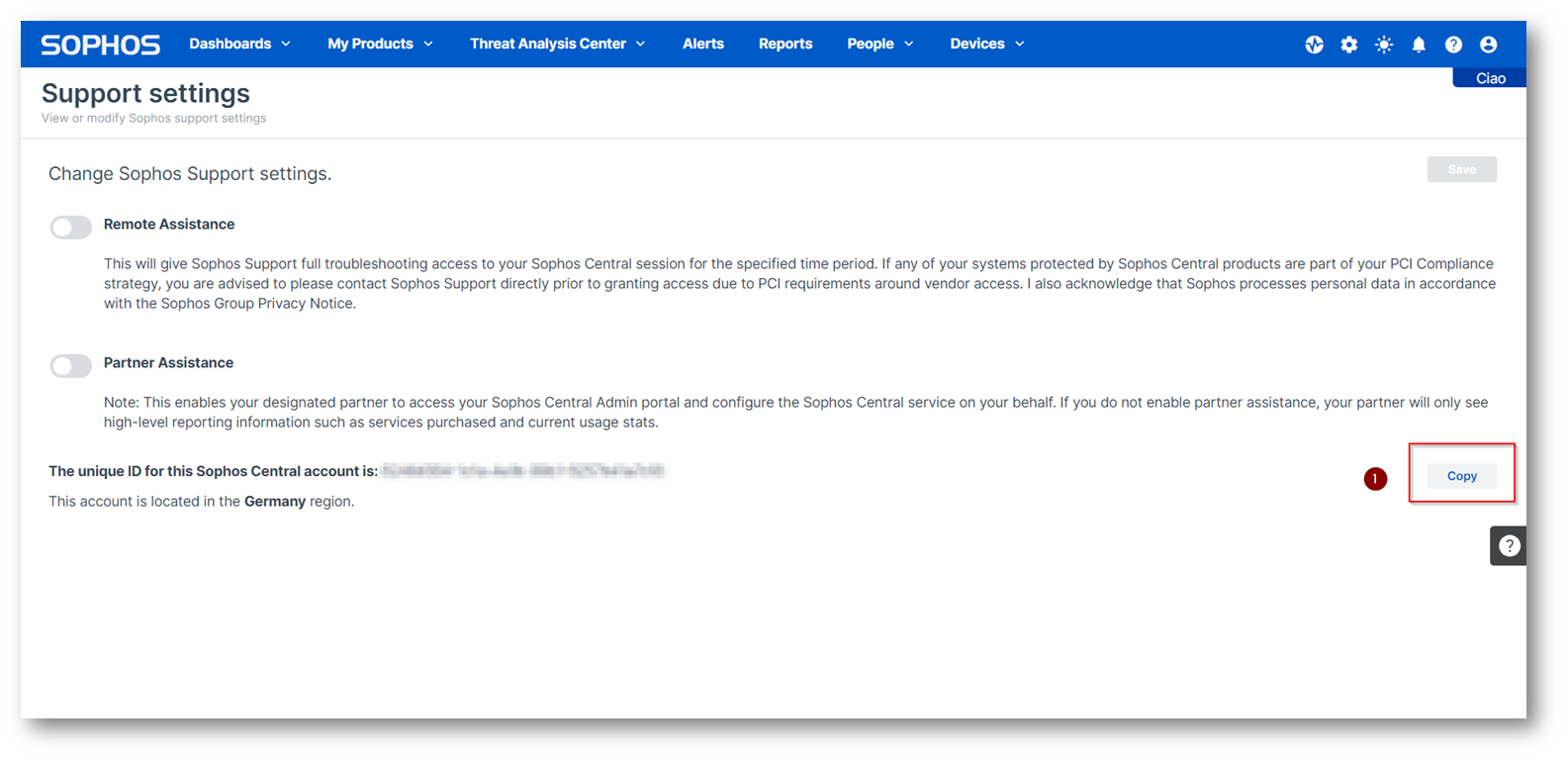Expand the People menu
The image size is (1568, 760).
coord(880,44)
